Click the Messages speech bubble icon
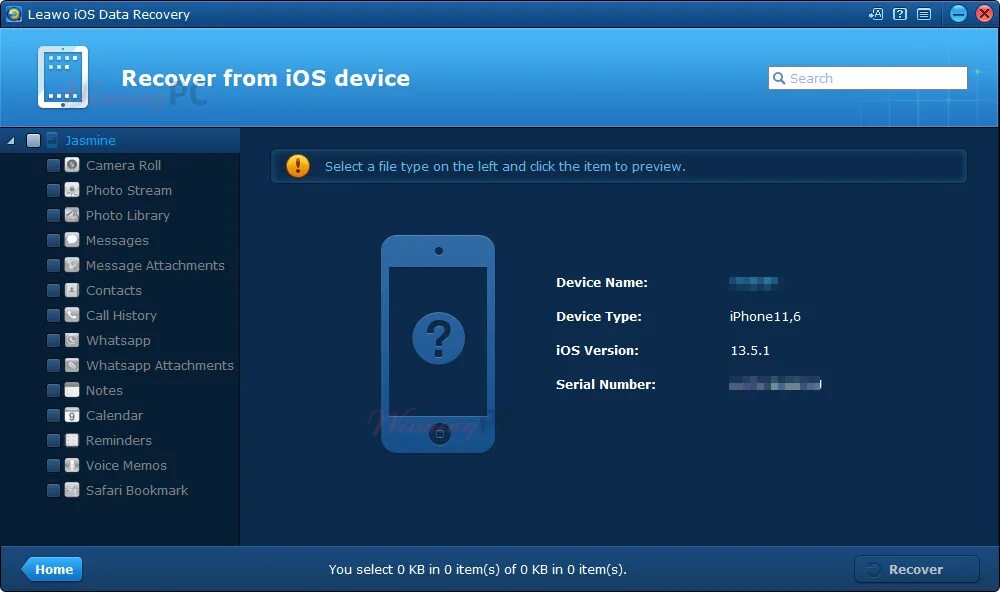 [72, 240]
